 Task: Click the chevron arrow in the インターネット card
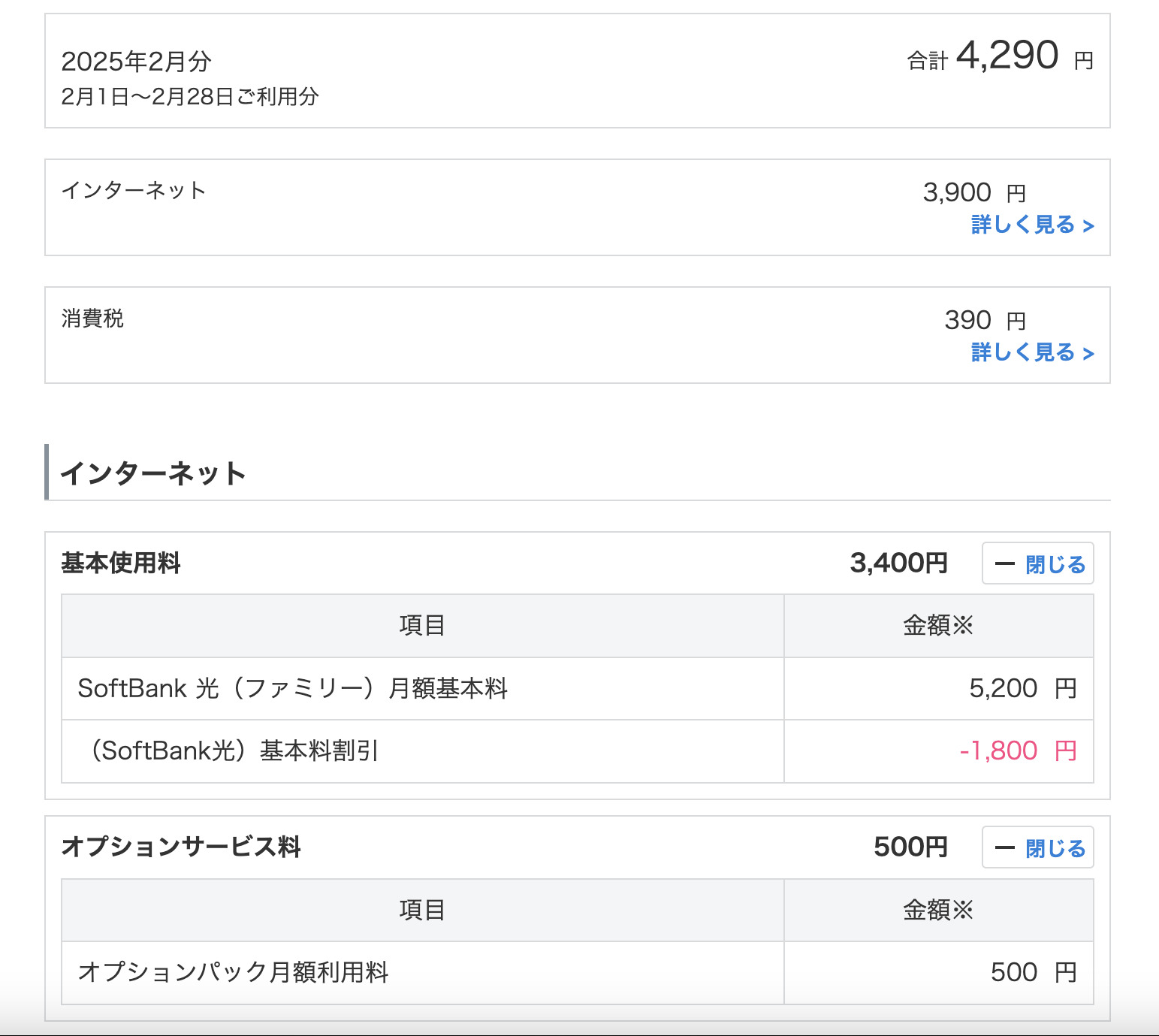[1088, 226]
